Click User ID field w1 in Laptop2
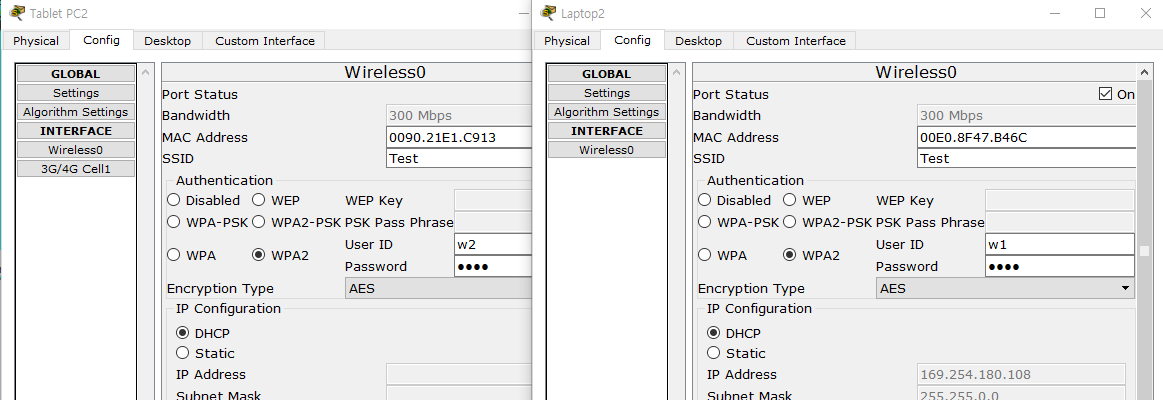Image resolution: width=1163 pixels, height=400 pixels. (x=1060, y=244)
